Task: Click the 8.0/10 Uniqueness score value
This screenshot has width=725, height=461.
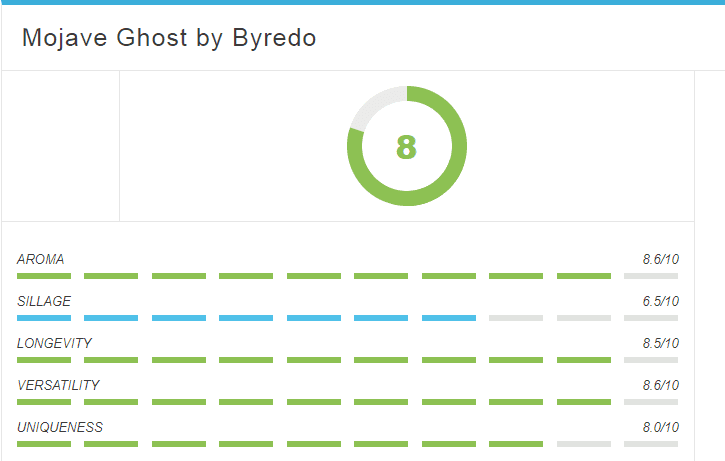Action: pos(660,428)
